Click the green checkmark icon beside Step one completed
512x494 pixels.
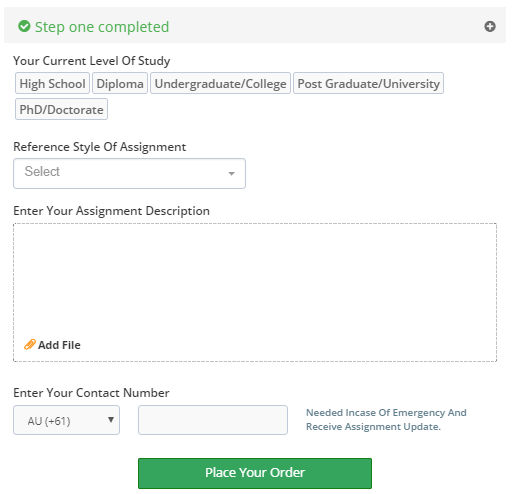click(24, 26)
